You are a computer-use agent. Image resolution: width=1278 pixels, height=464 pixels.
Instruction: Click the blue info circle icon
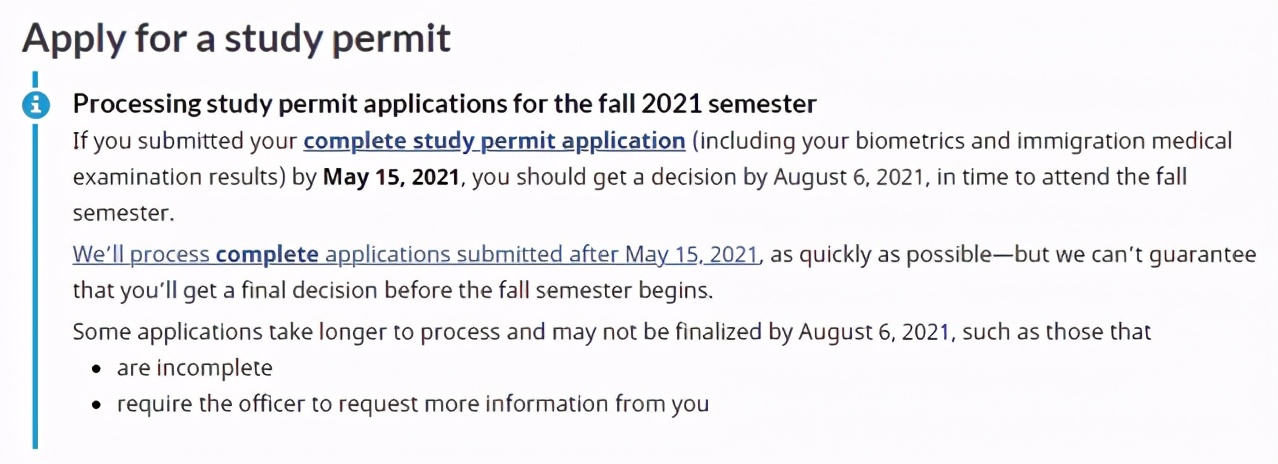pos(35,104)
